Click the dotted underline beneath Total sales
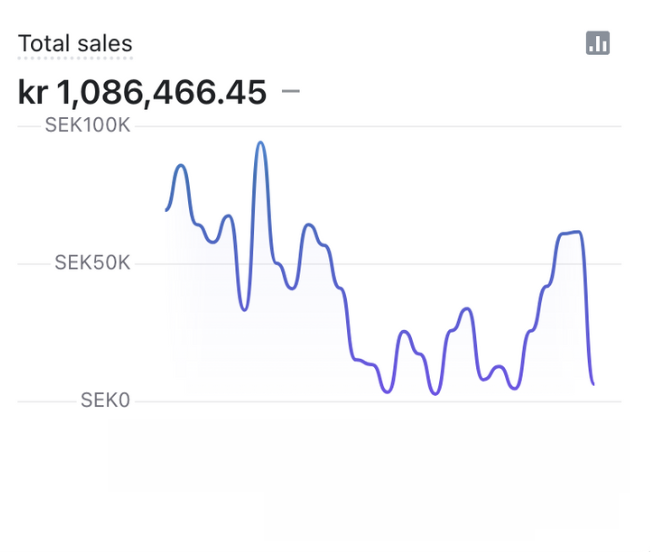Viewport: 658px width, 552px height. 75,58
